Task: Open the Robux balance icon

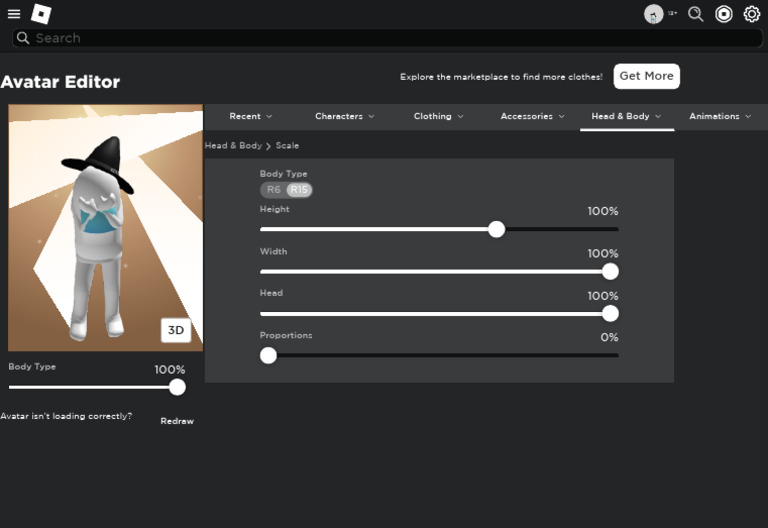Action: (724, 14)
